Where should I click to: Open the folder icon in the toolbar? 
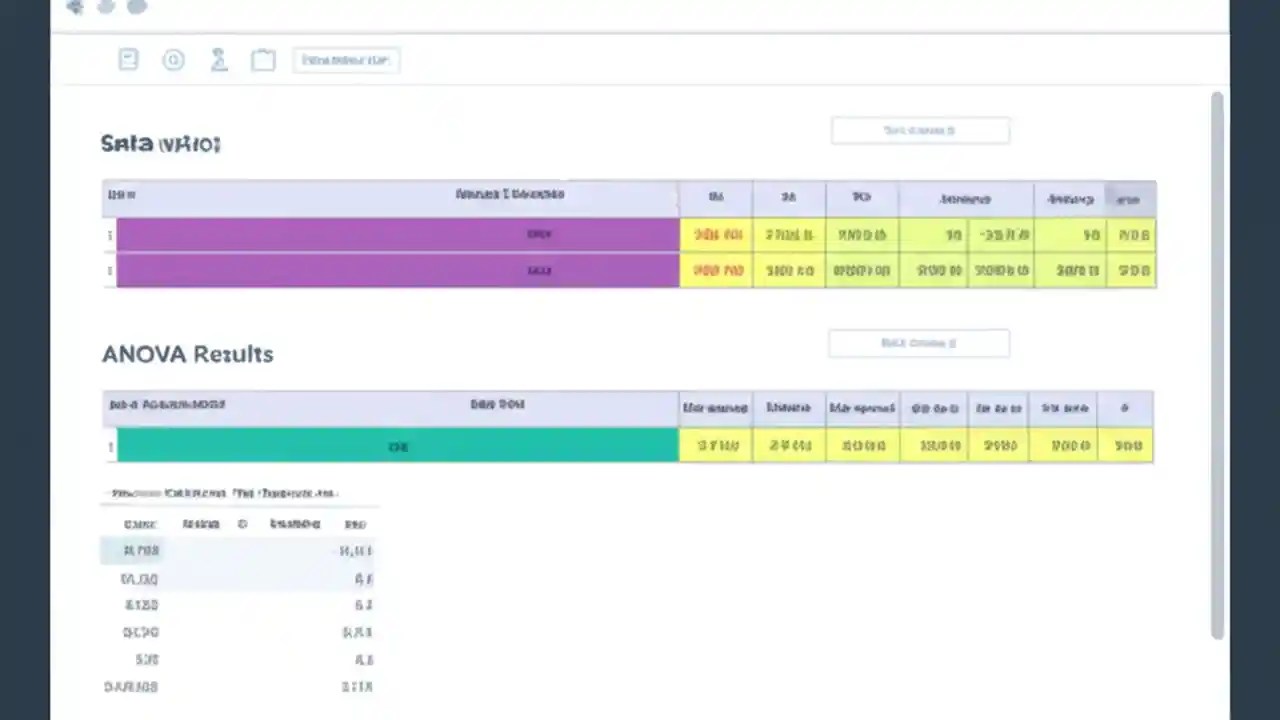coord(263,60)
